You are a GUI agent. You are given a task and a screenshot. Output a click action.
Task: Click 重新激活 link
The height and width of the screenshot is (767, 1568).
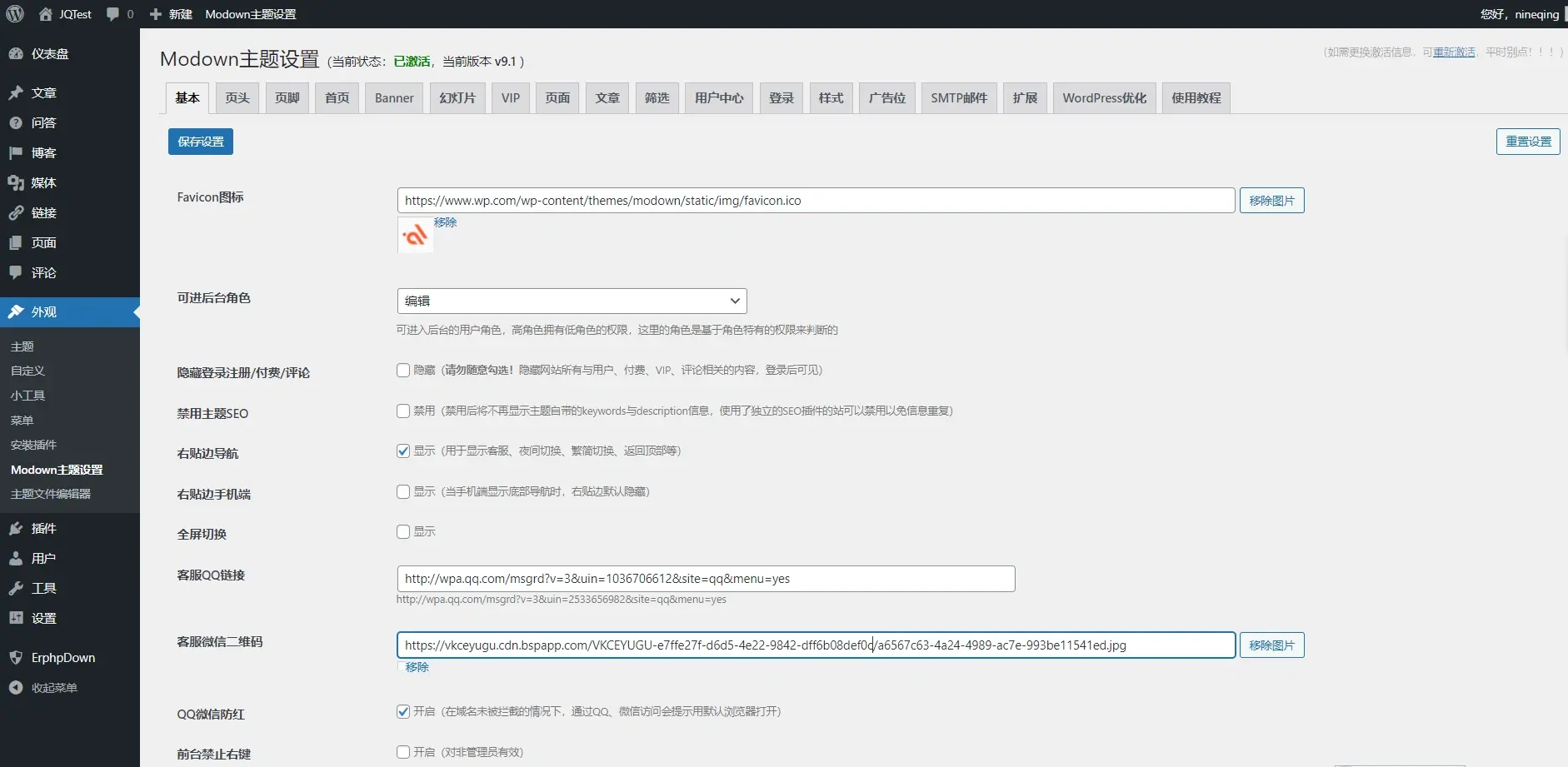coord(1454,52)
